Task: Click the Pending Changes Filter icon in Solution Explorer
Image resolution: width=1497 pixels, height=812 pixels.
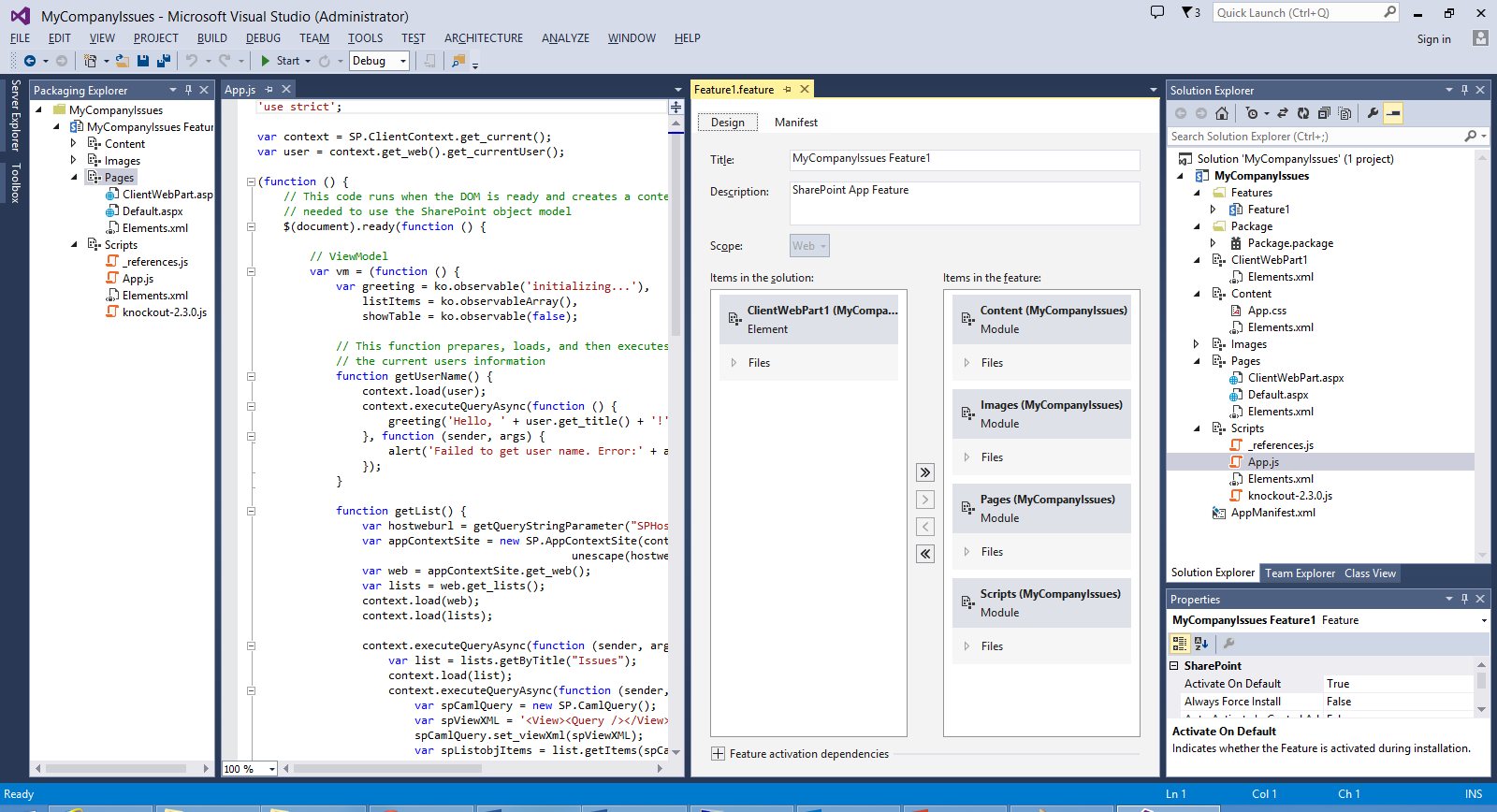Action: (1252, 113)
